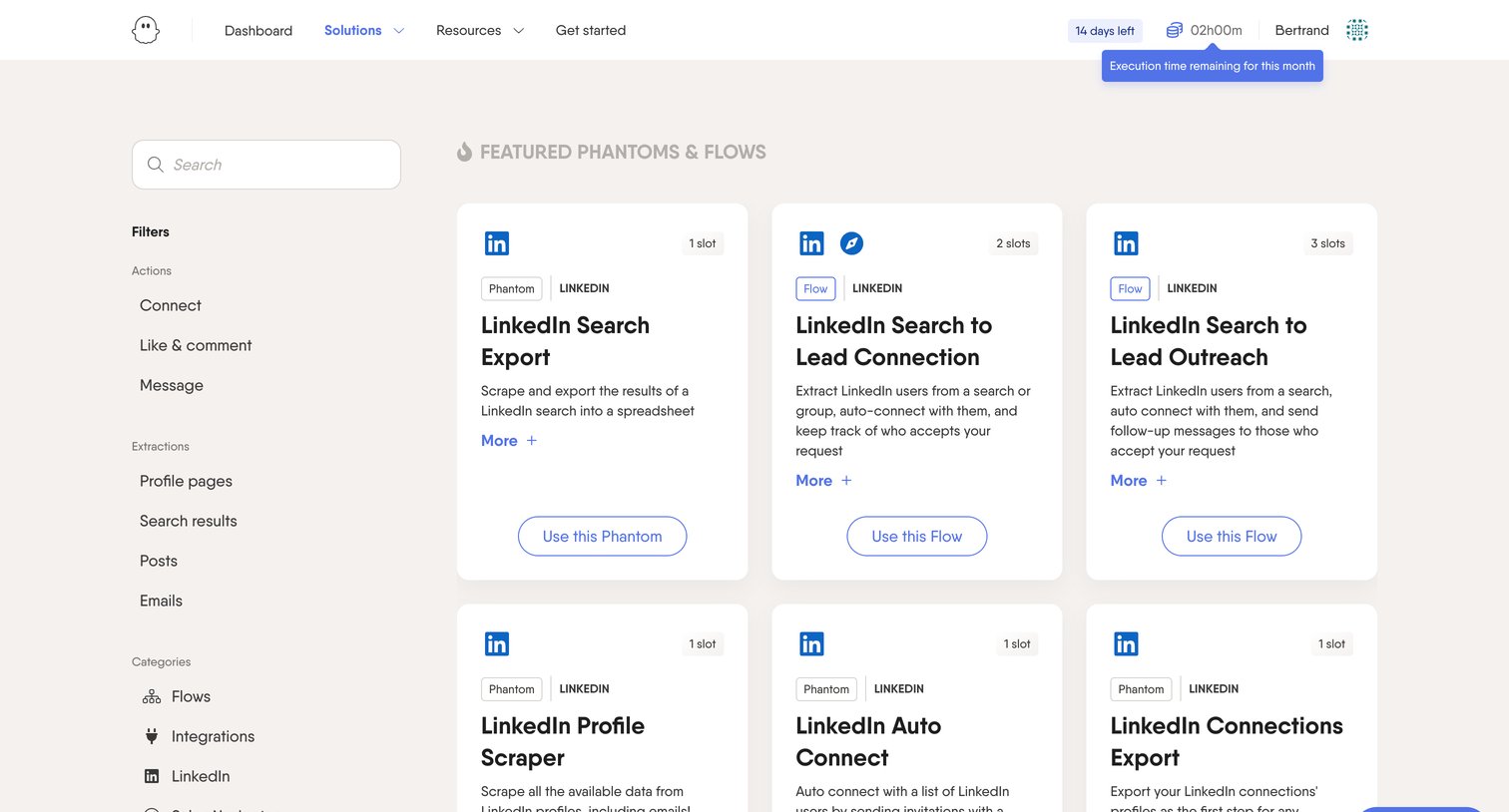
Task: Open the Resources menu
Action: click(469, 30)
